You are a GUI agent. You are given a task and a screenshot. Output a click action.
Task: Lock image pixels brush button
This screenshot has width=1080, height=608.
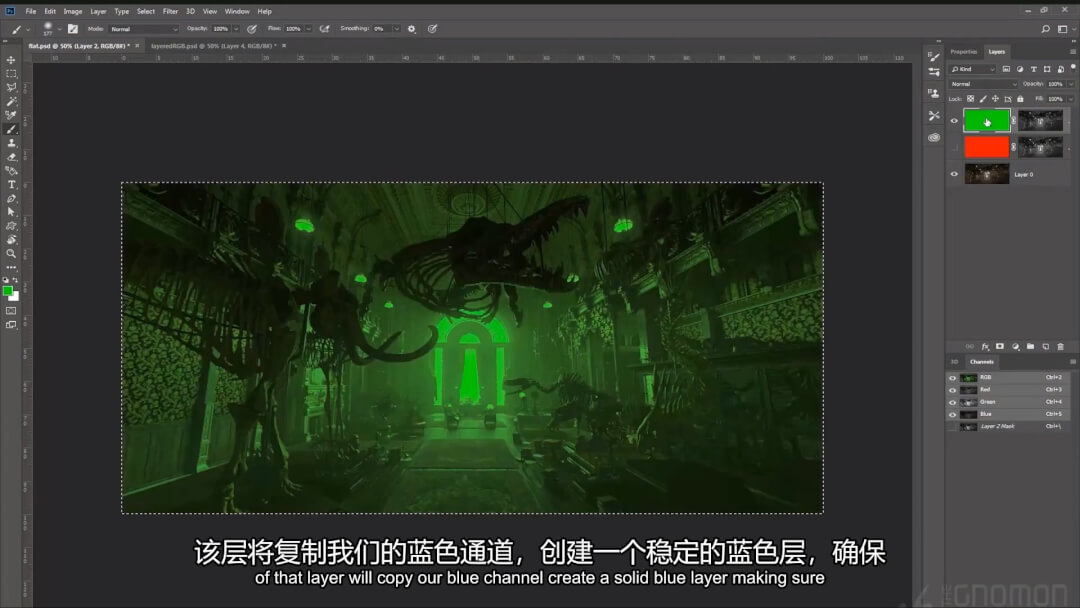tap(983, 99)
